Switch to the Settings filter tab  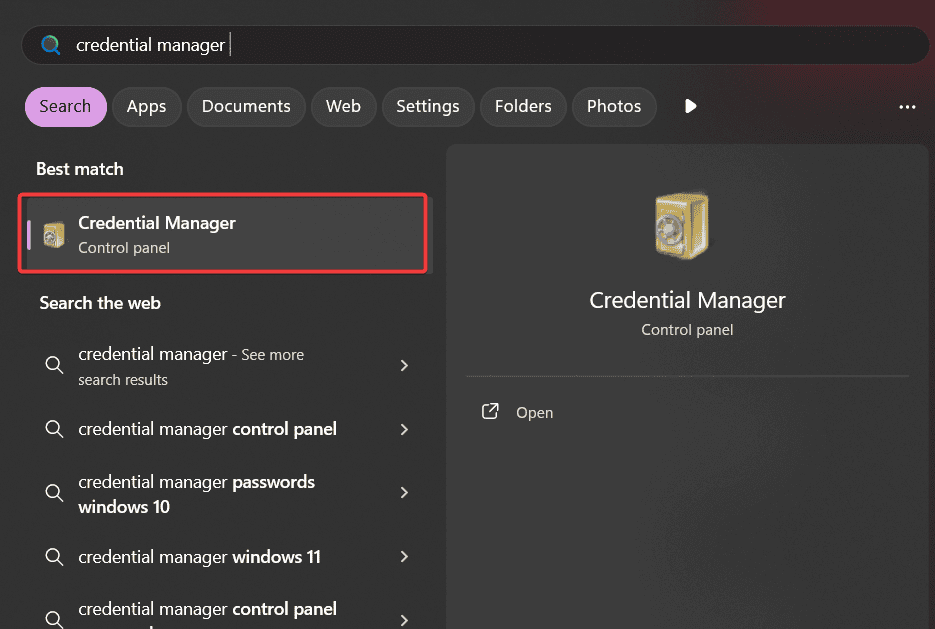point(428,107)
